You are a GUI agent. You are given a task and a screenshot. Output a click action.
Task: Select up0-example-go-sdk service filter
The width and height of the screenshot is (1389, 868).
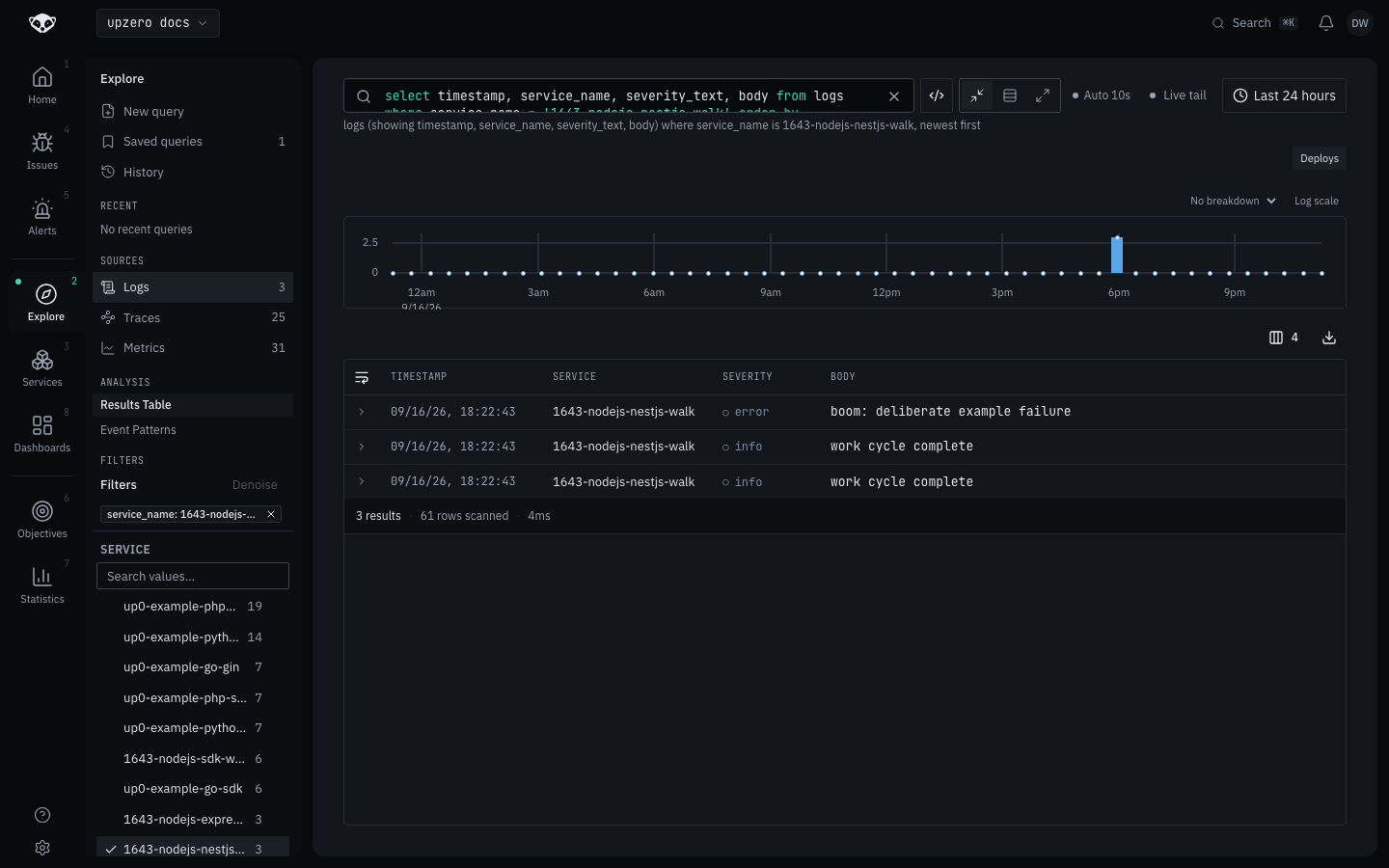pos(193,789)
